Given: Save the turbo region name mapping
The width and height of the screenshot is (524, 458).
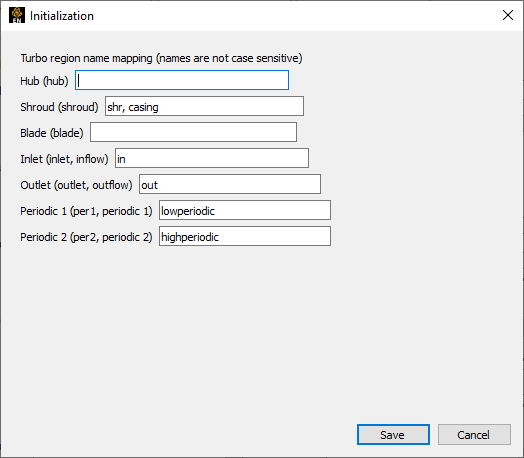Looking at the screenshot, I should pyautogui.click(x=393, y=435).
